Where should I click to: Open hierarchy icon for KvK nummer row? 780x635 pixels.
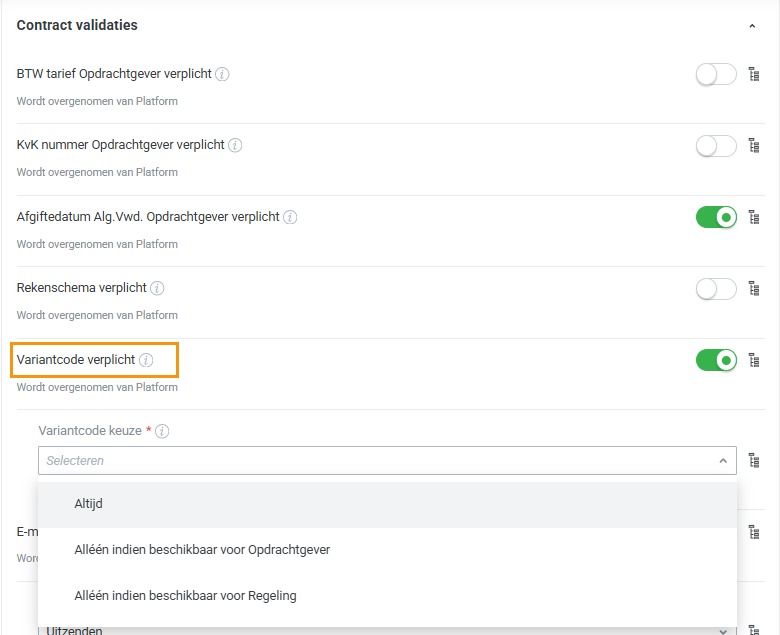[x=755, y=146]
